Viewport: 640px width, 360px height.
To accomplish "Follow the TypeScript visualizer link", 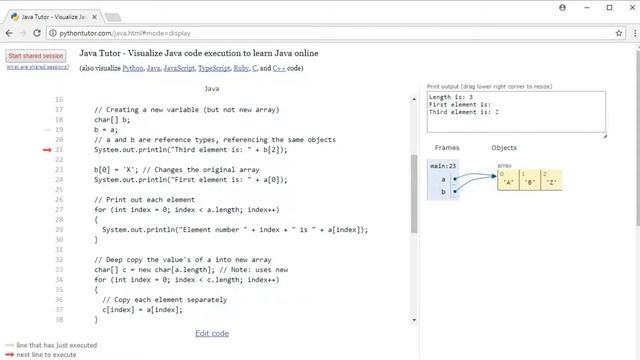I will coord(214,68).
